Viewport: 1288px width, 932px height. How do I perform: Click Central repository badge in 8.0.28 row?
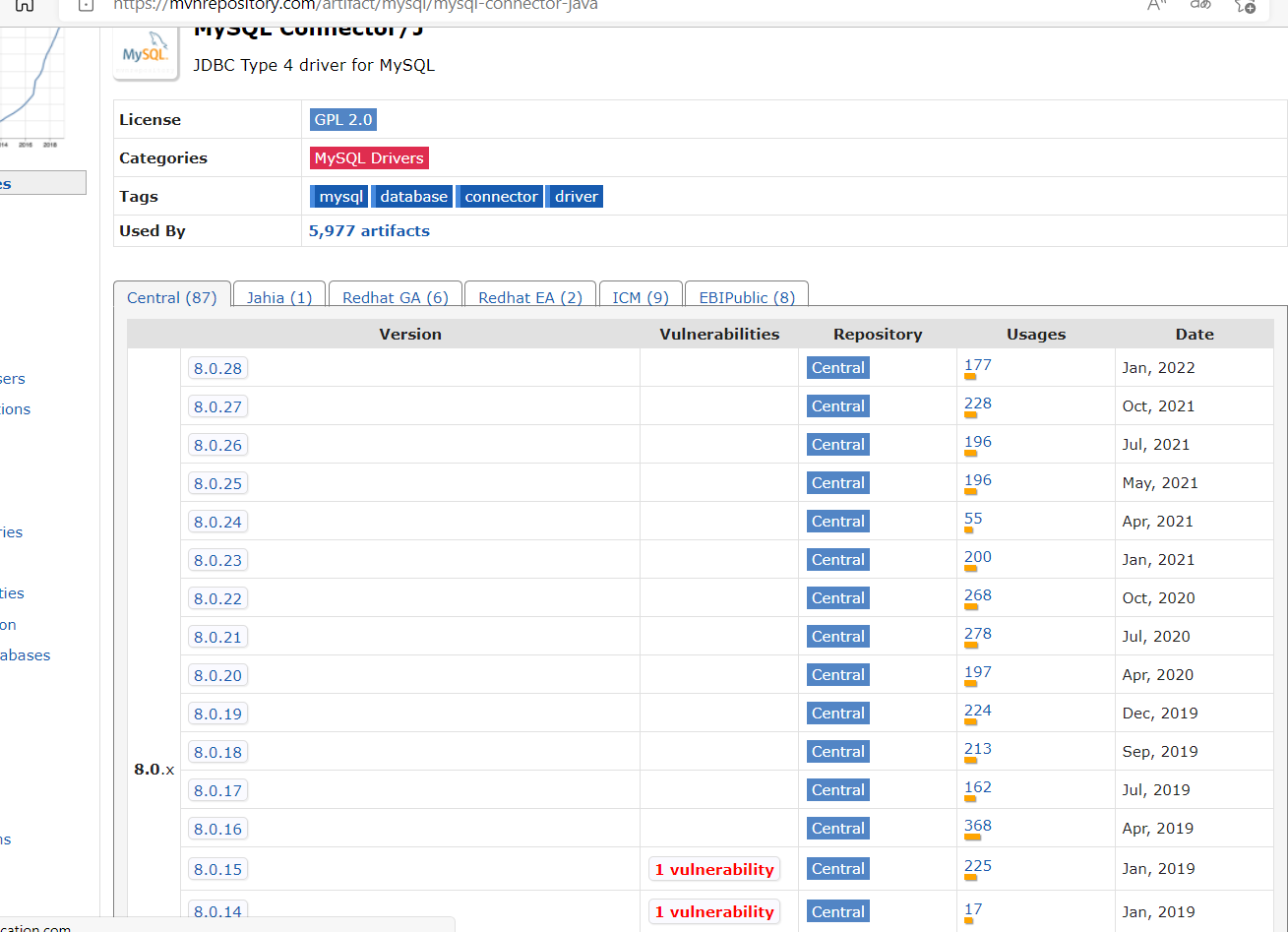click(838, 368)
